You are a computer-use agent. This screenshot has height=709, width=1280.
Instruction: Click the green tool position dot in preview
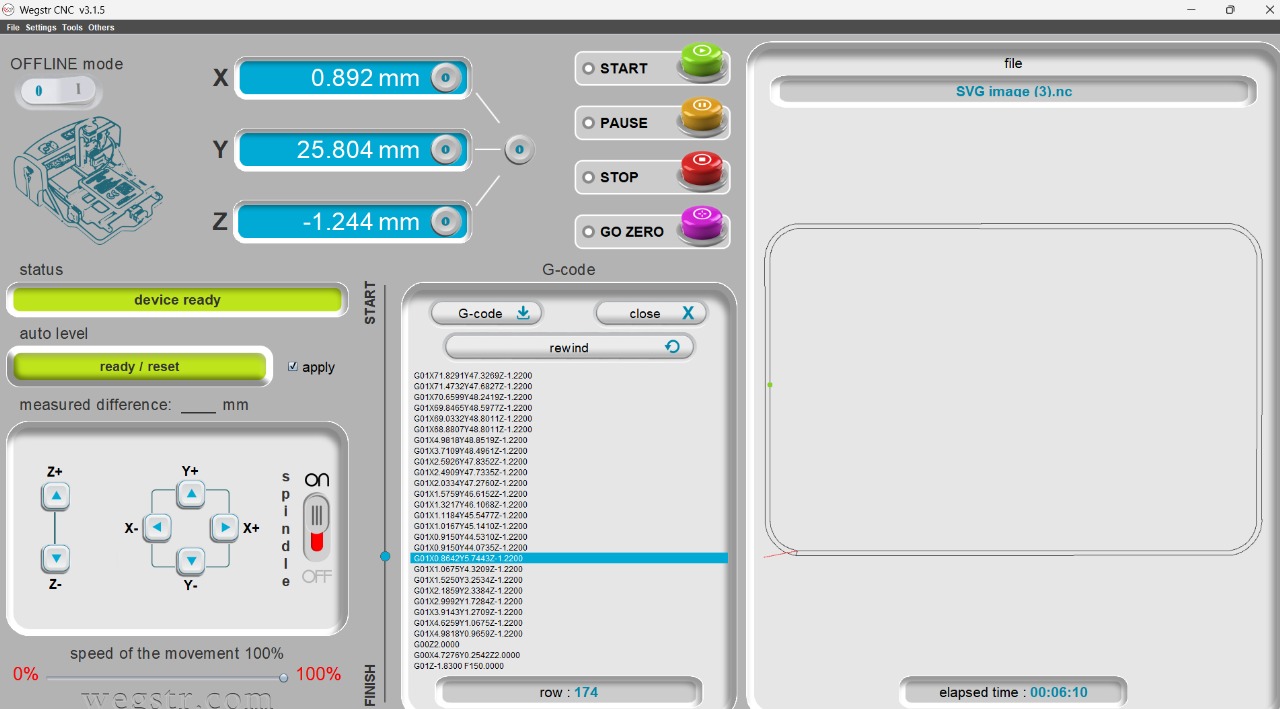770,385
